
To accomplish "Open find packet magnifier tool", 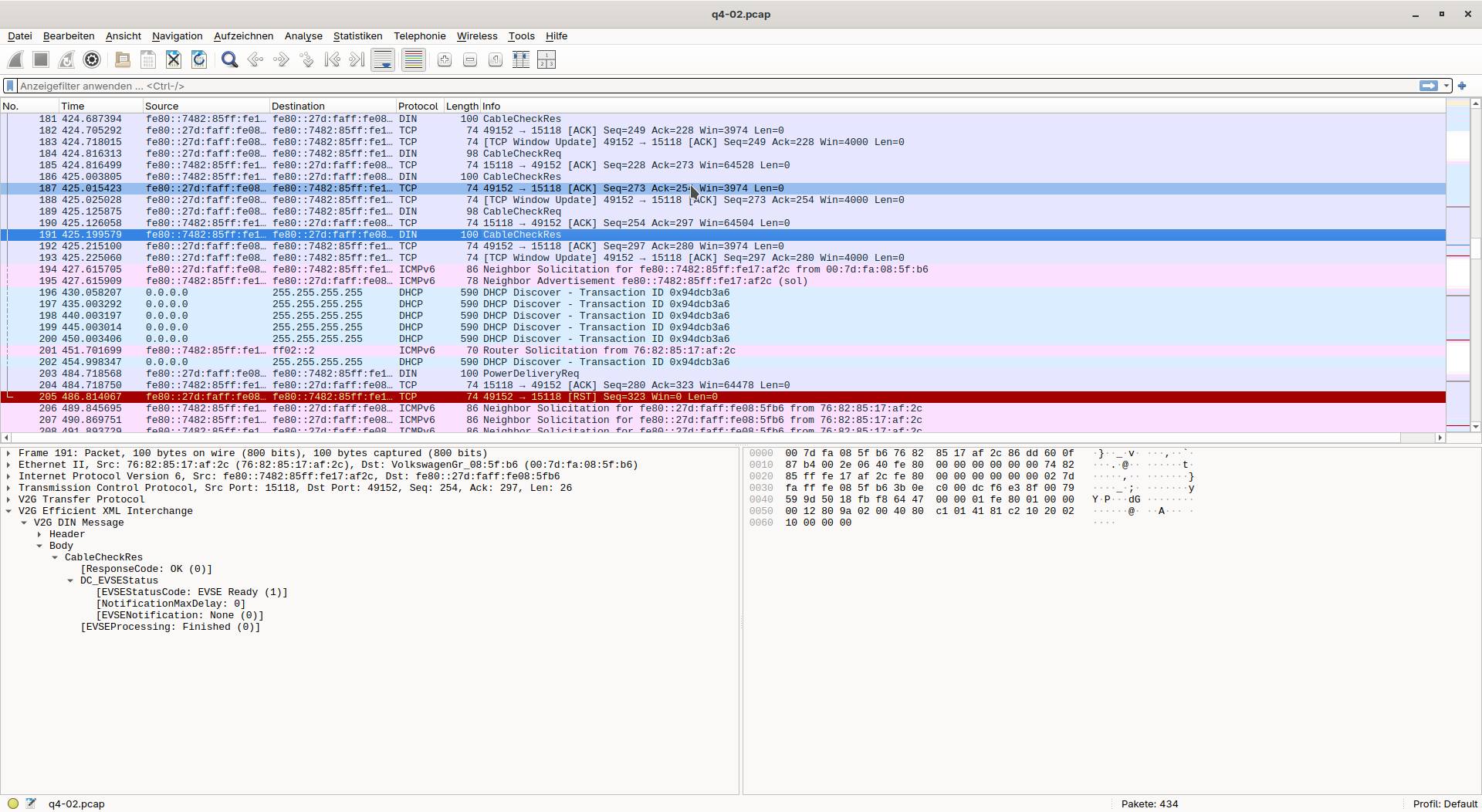I will coord(229,59).
